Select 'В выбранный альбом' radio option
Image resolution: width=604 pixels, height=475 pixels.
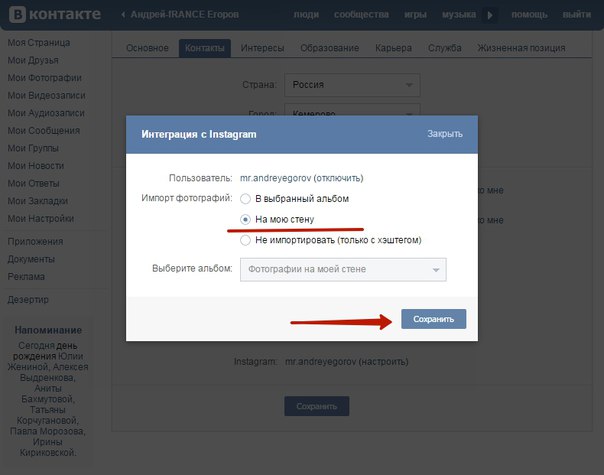(x=245, y=199)
